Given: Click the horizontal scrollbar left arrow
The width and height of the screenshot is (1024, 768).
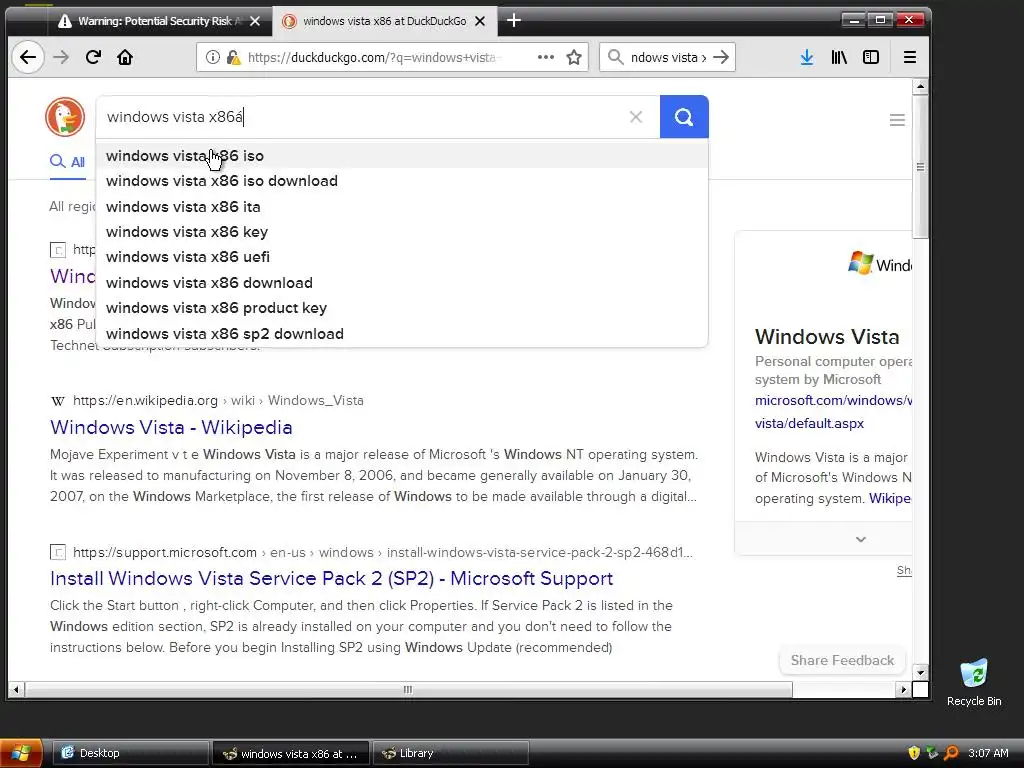Looking at the screenshot, I should (x=16, y=689).
